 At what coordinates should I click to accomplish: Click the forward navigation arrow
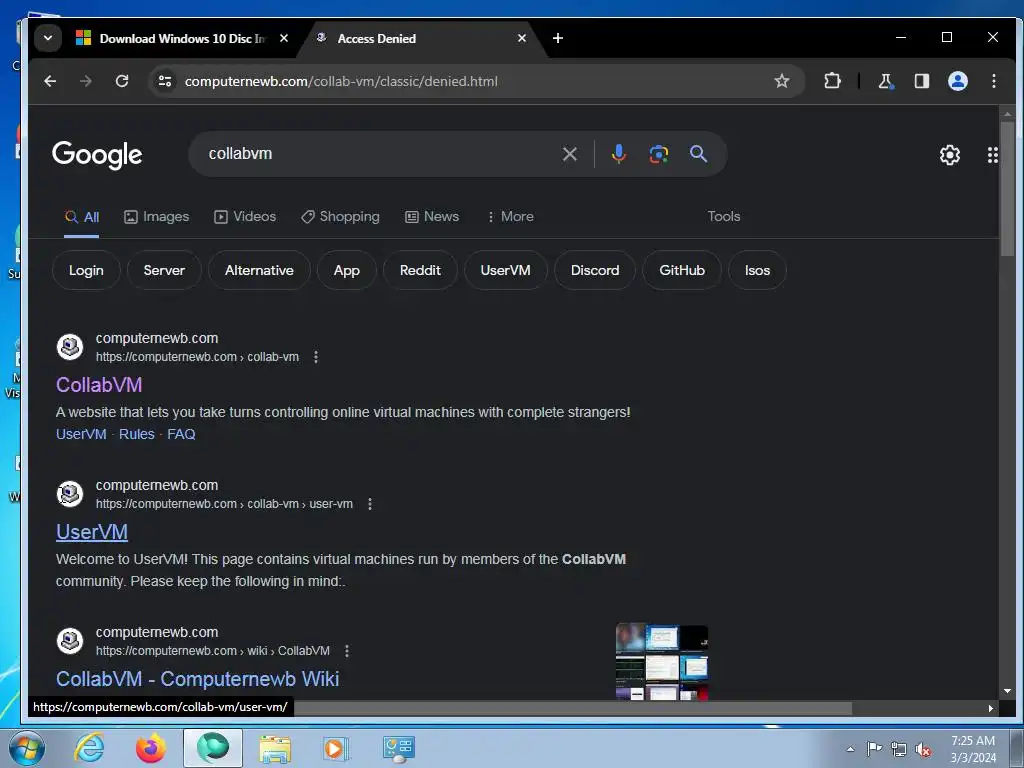click(x=86, y=81)
